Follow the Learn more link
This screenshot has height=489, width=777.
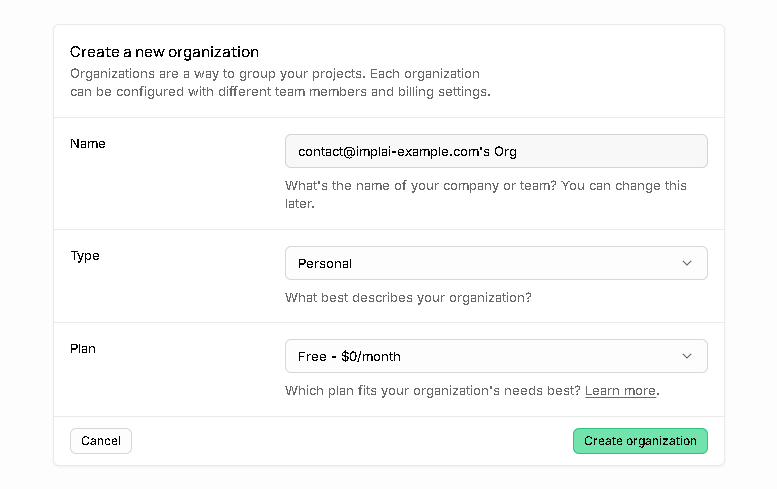(x=620, y=391)
